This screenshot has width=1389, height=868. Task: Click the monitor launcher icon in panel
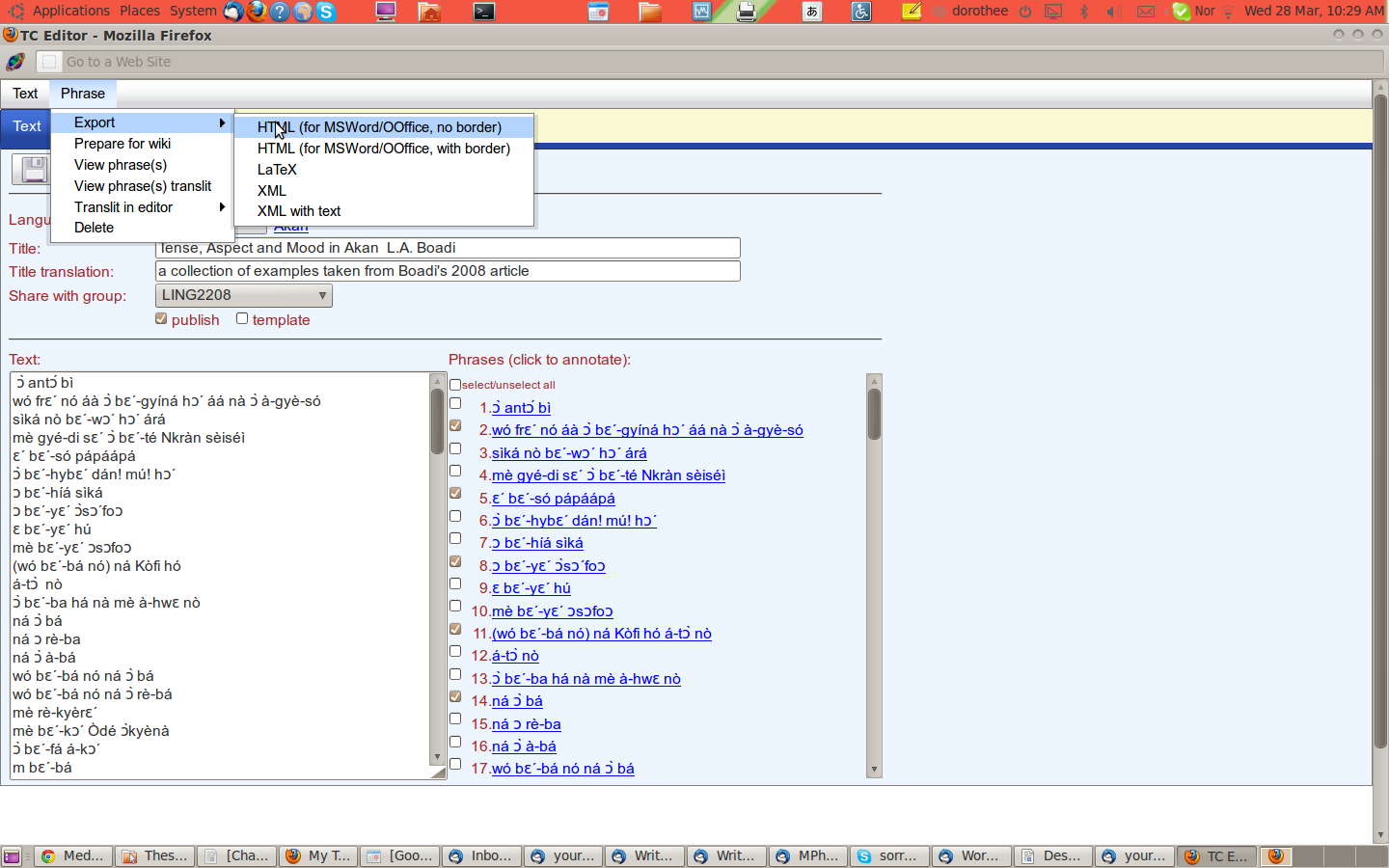point(386,12)
